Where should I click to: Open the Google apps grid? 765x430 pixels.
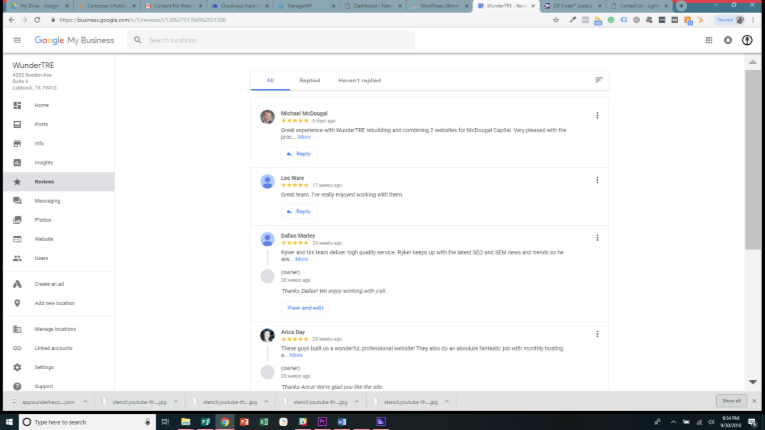click(709, 40)
